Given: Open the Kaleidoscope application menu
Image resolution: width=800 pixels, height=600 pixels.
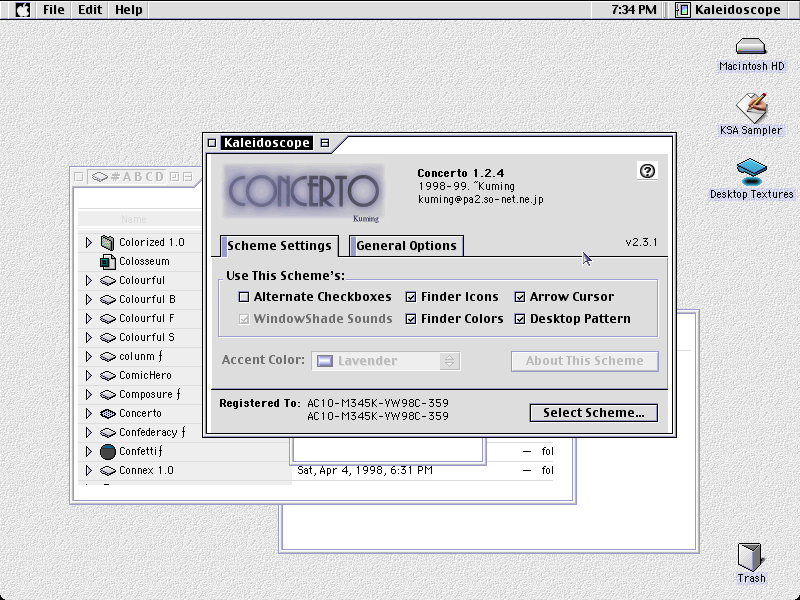Looking at the screenshot, I should pyautogui.click(x=729, y=10).
